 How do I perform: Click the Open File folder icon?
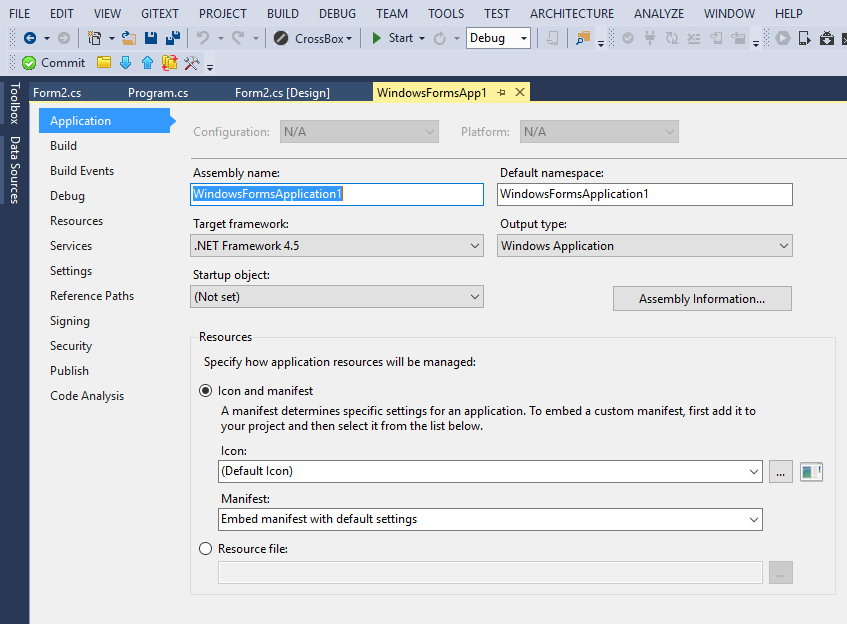coord(129,38)
